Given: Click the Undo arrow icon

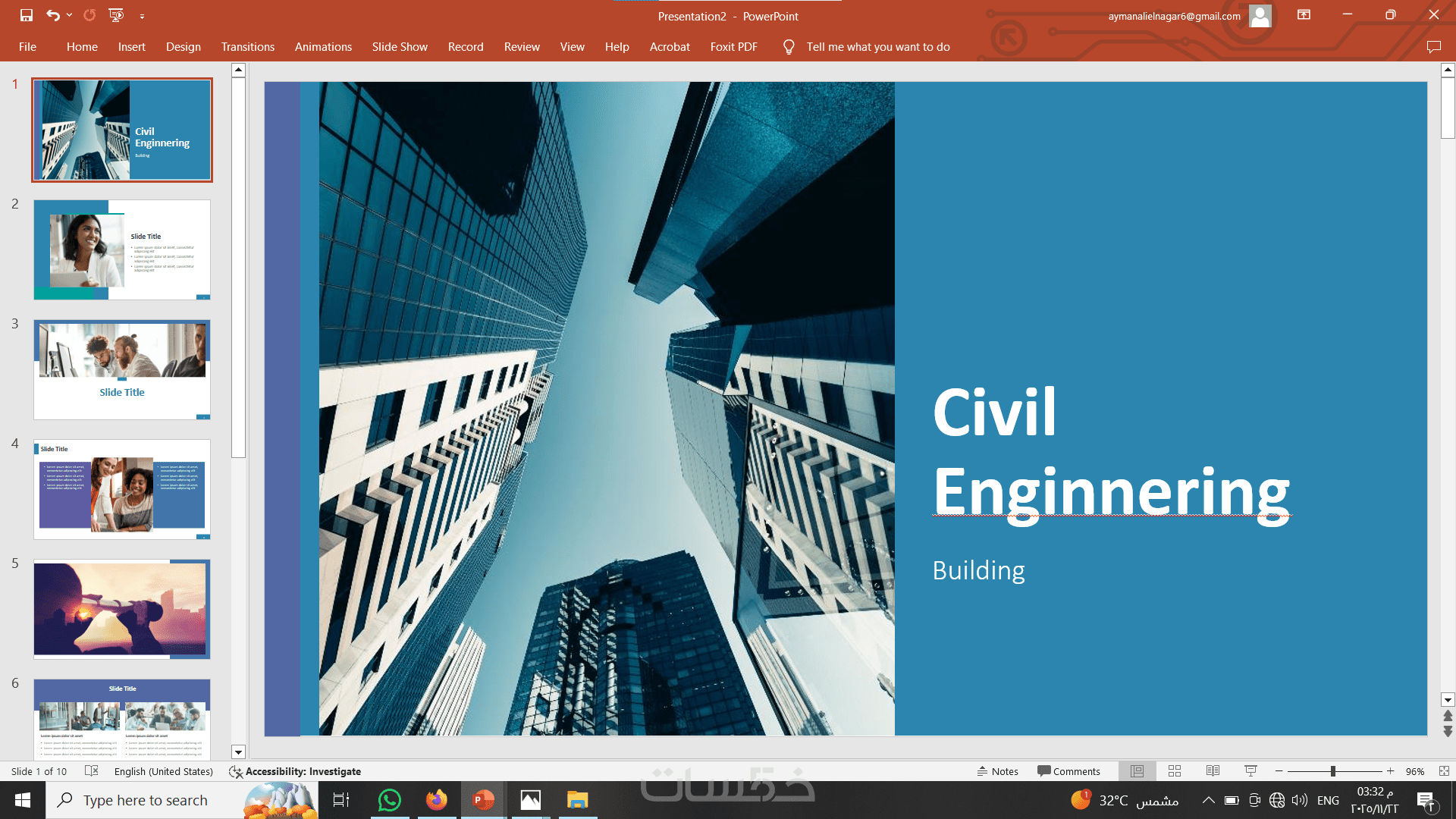Looking at the screenshot, I should click(52, 15).
